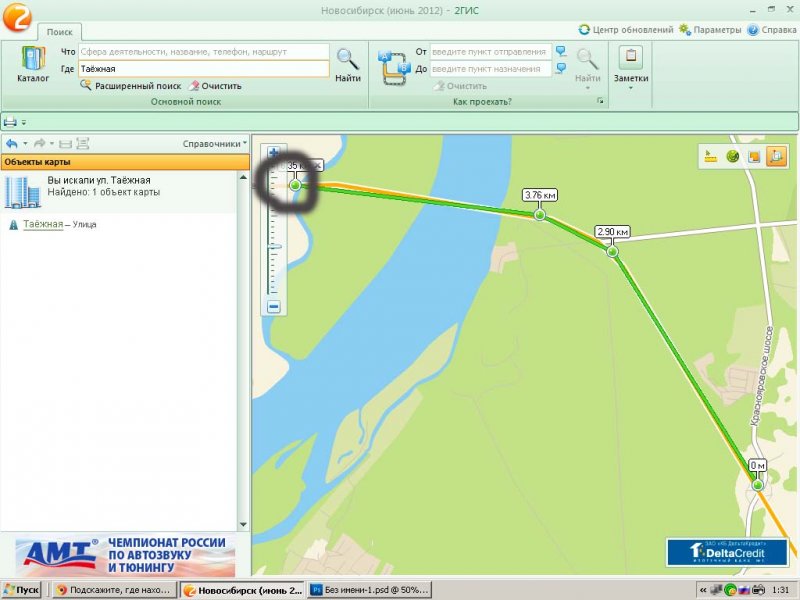The image size is (800, 600).
Task: Toggle the 3D buildings map mode button
Action: (x=776, y=156)
